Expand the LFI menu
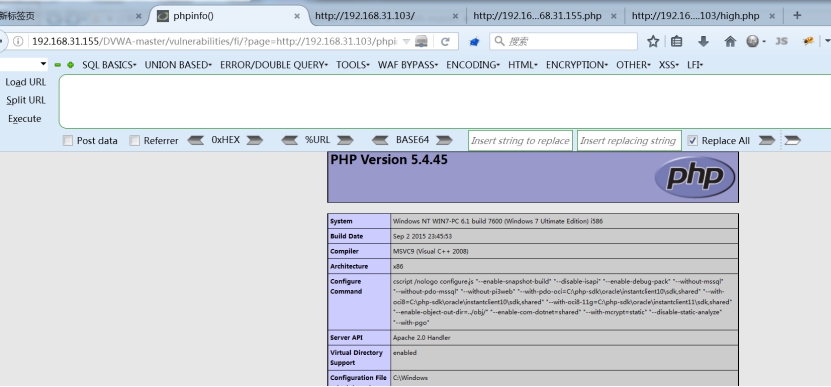This screenshot has height=387, width=831. 695,65
